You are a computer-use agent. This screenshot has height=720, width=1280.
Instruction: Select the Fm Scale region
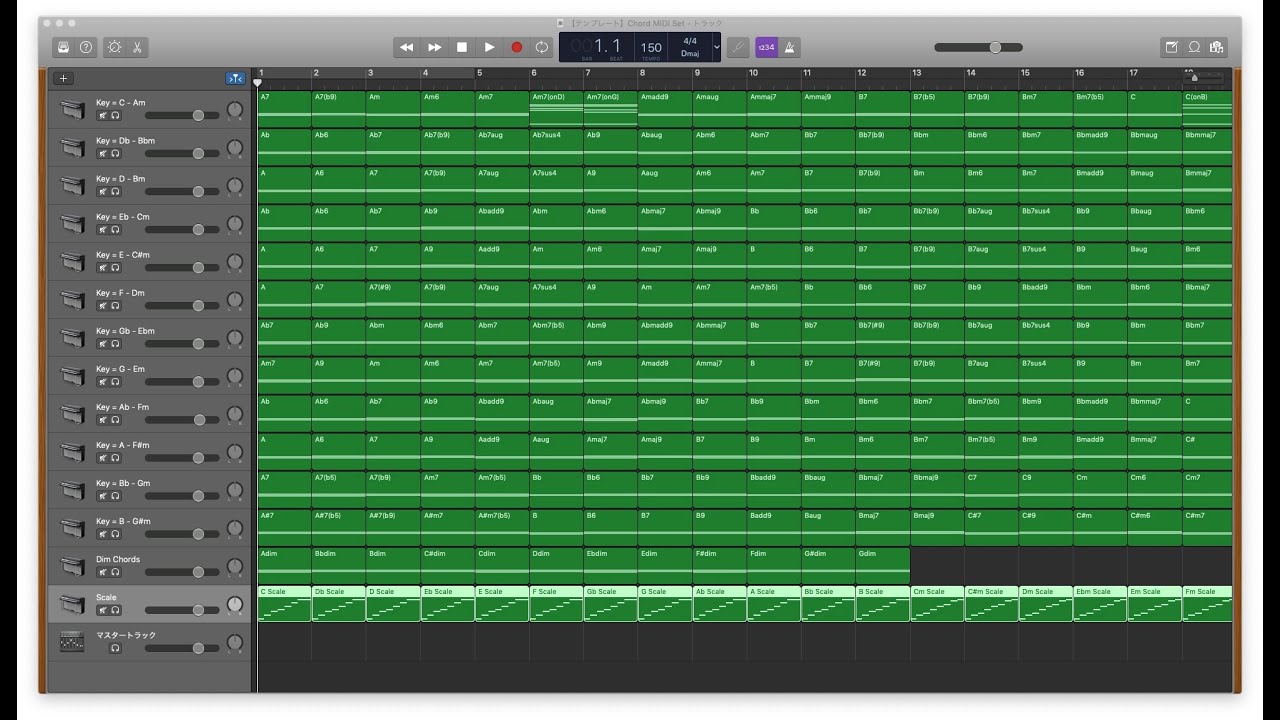(1207, 604)
